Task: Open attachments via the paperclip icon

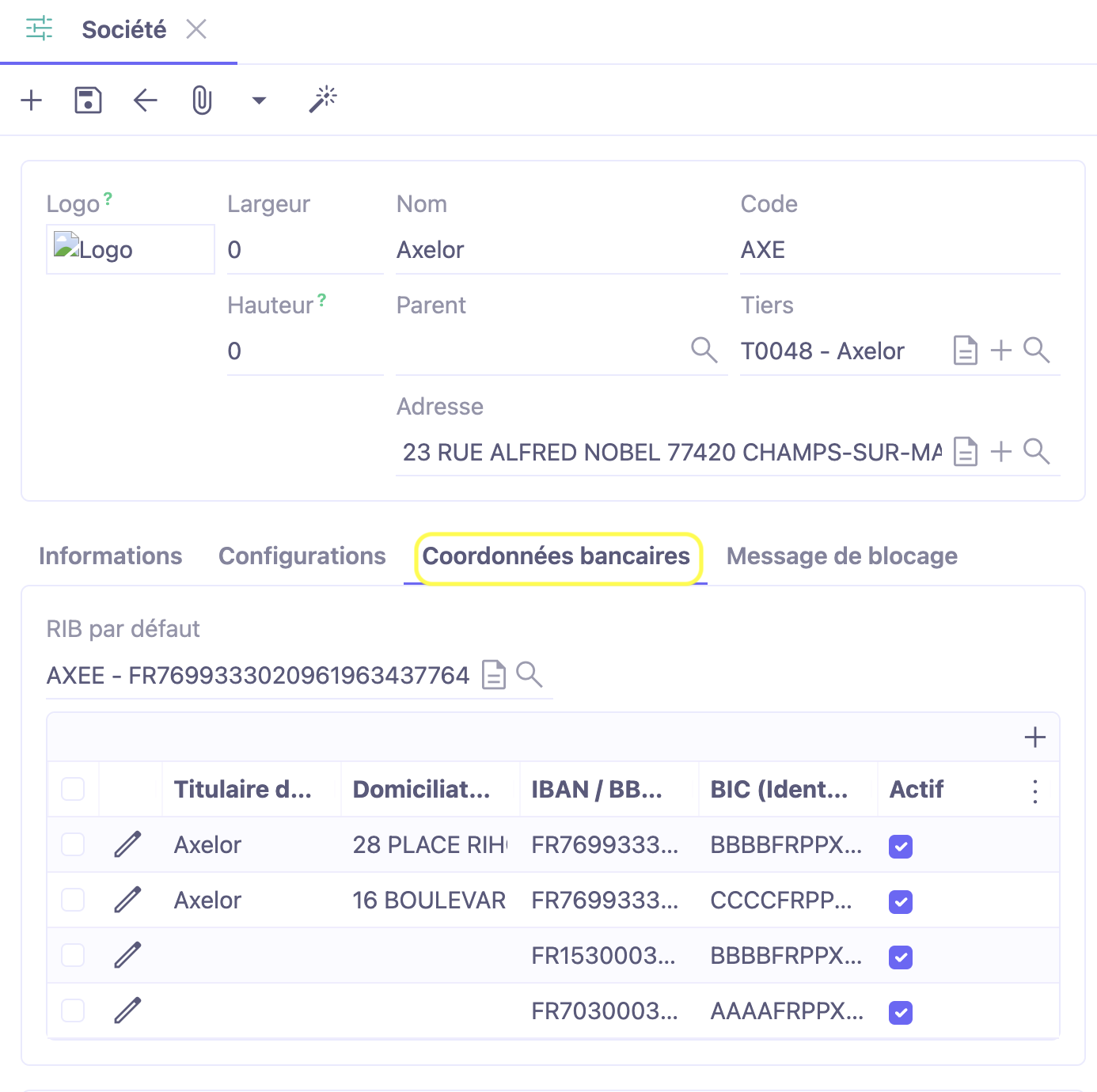Action: coord(203,100)
